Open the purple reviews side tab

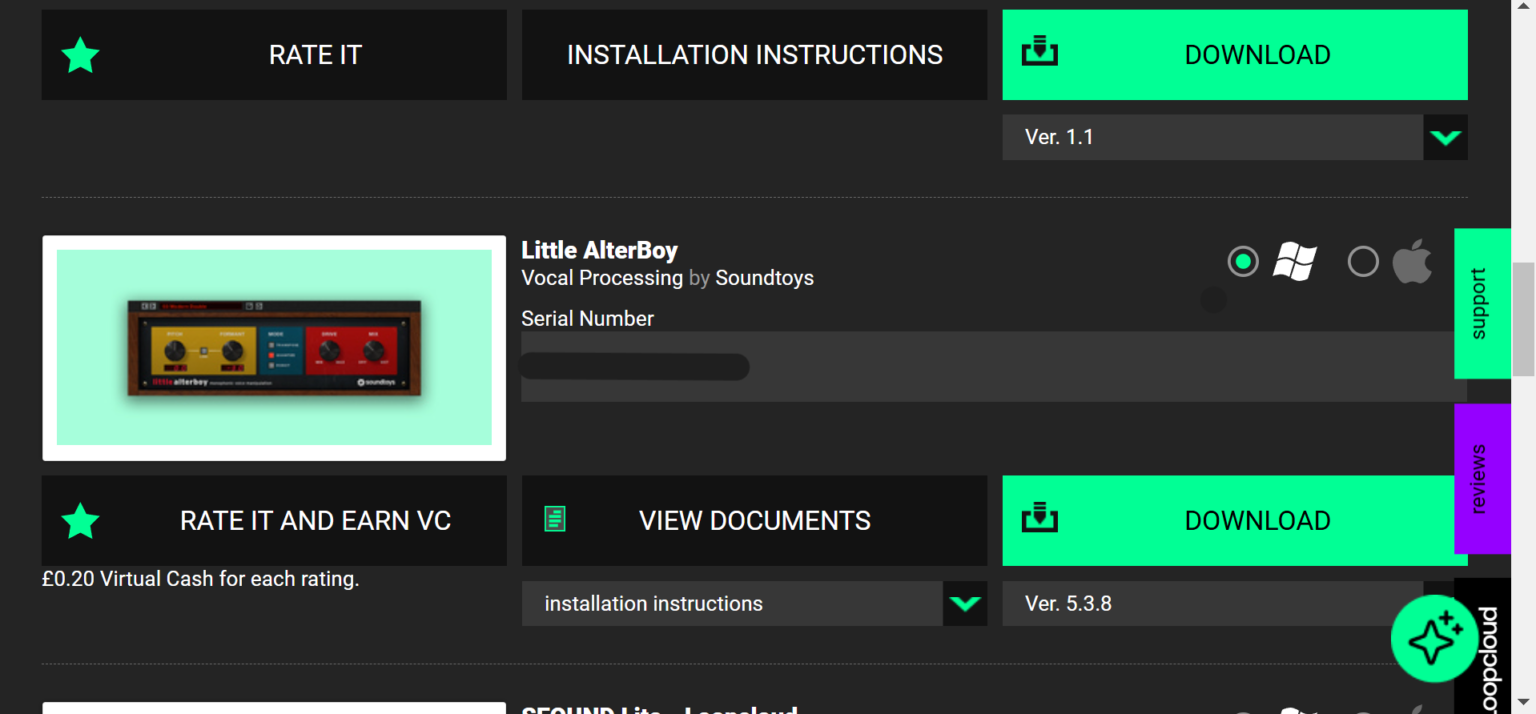[x=1481, y=478]
